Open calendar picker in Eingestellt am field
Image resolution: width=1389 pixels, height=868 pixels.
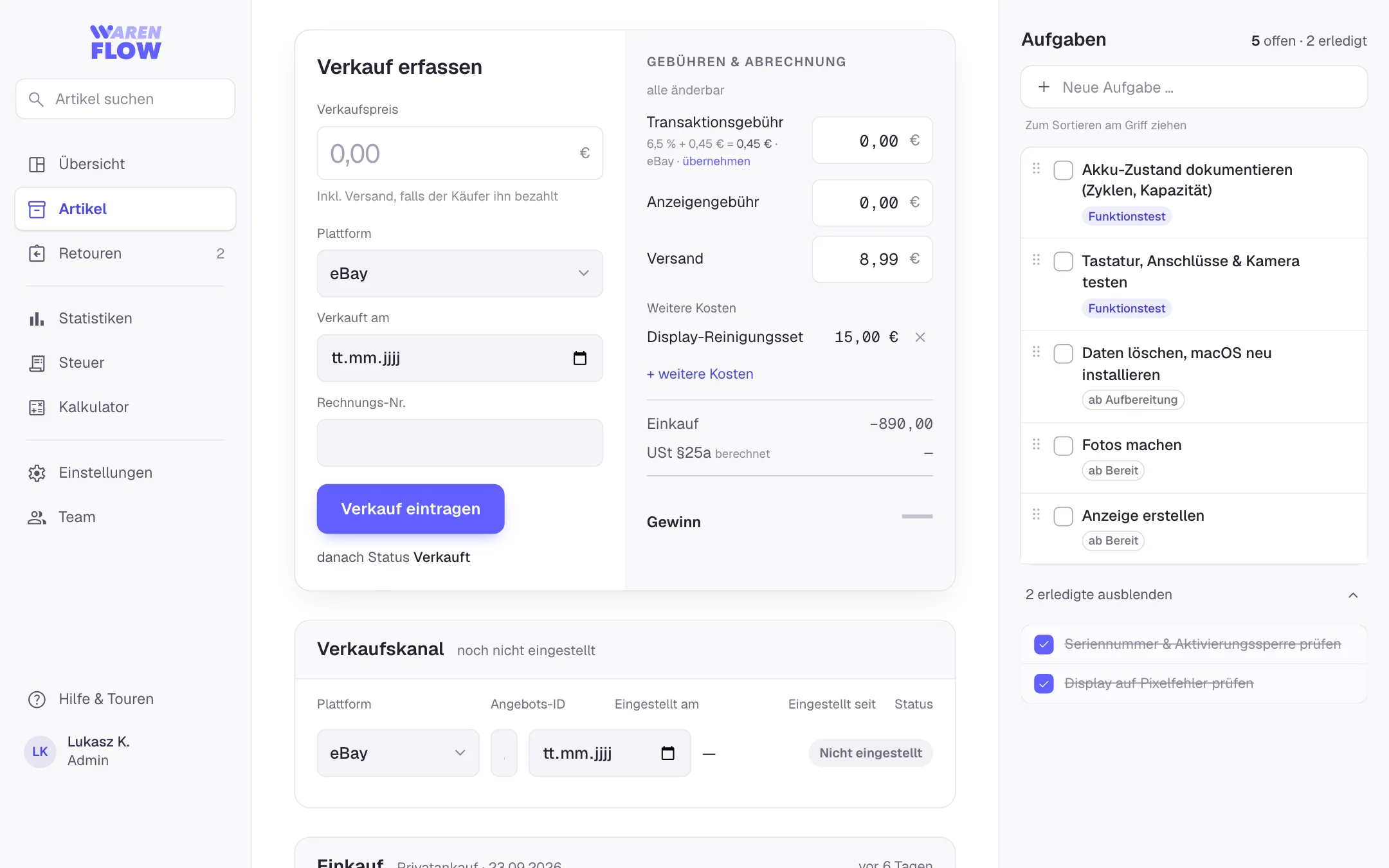[667, 753]
